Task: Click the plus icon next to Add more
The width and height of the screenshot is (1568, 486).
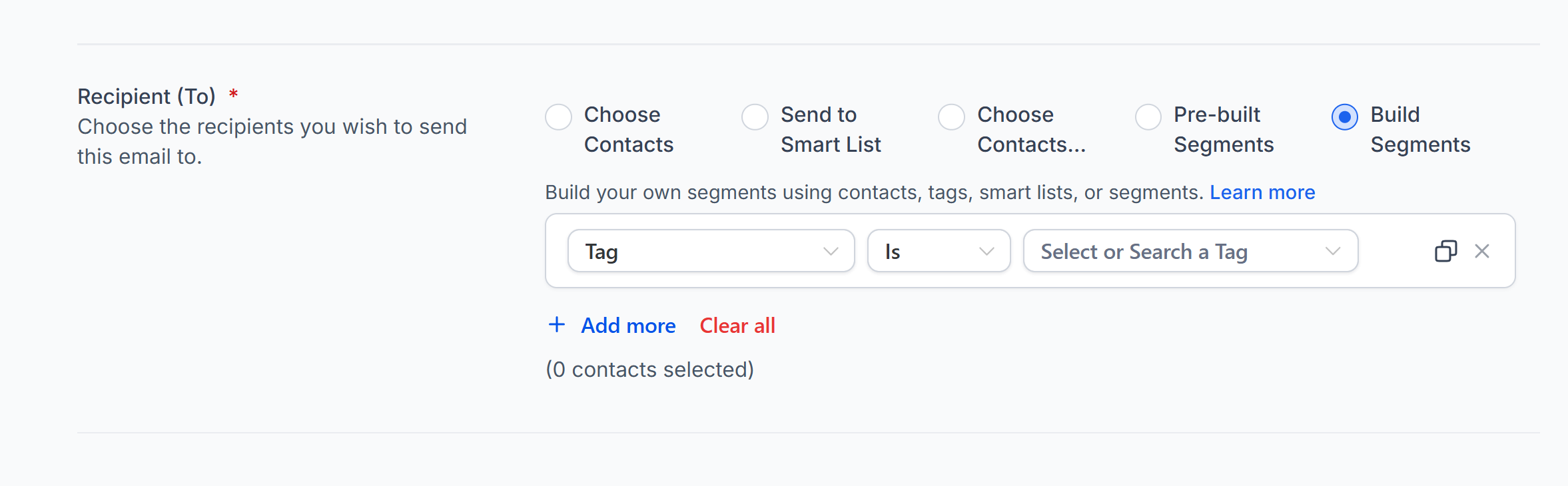Action: coord(557,325)
